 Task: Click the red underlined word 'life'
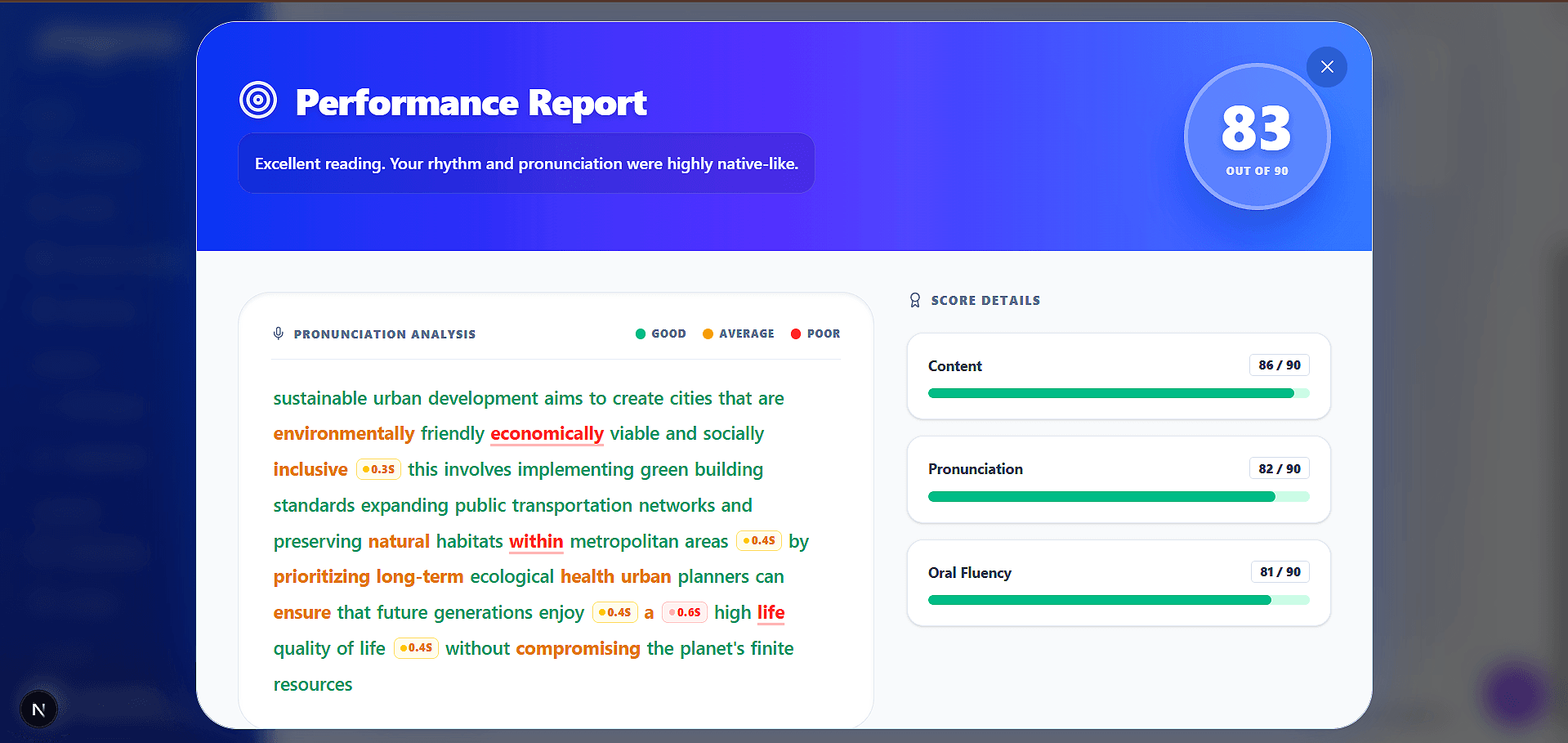click(771, 613)
